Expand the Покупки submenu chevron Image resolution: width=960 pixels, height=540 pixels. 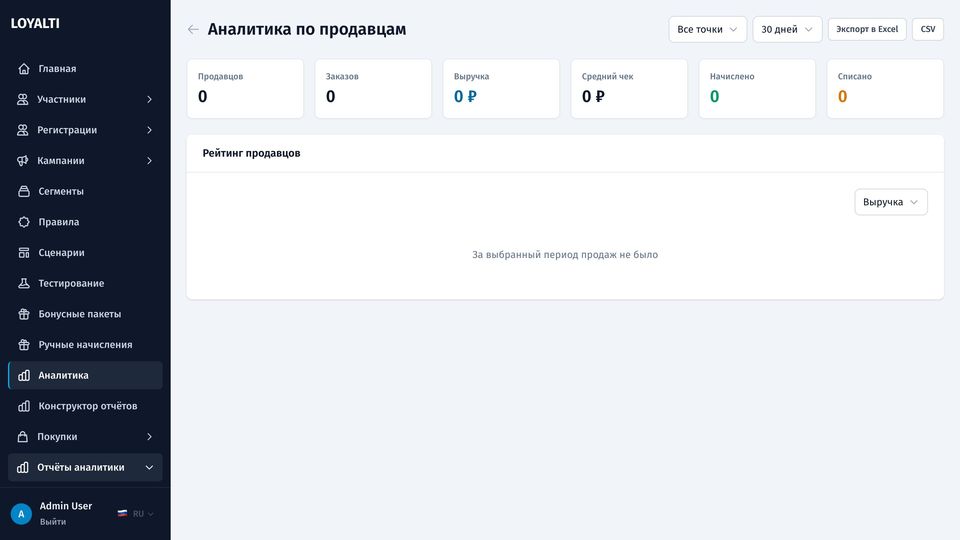click(x=149, y=437)
